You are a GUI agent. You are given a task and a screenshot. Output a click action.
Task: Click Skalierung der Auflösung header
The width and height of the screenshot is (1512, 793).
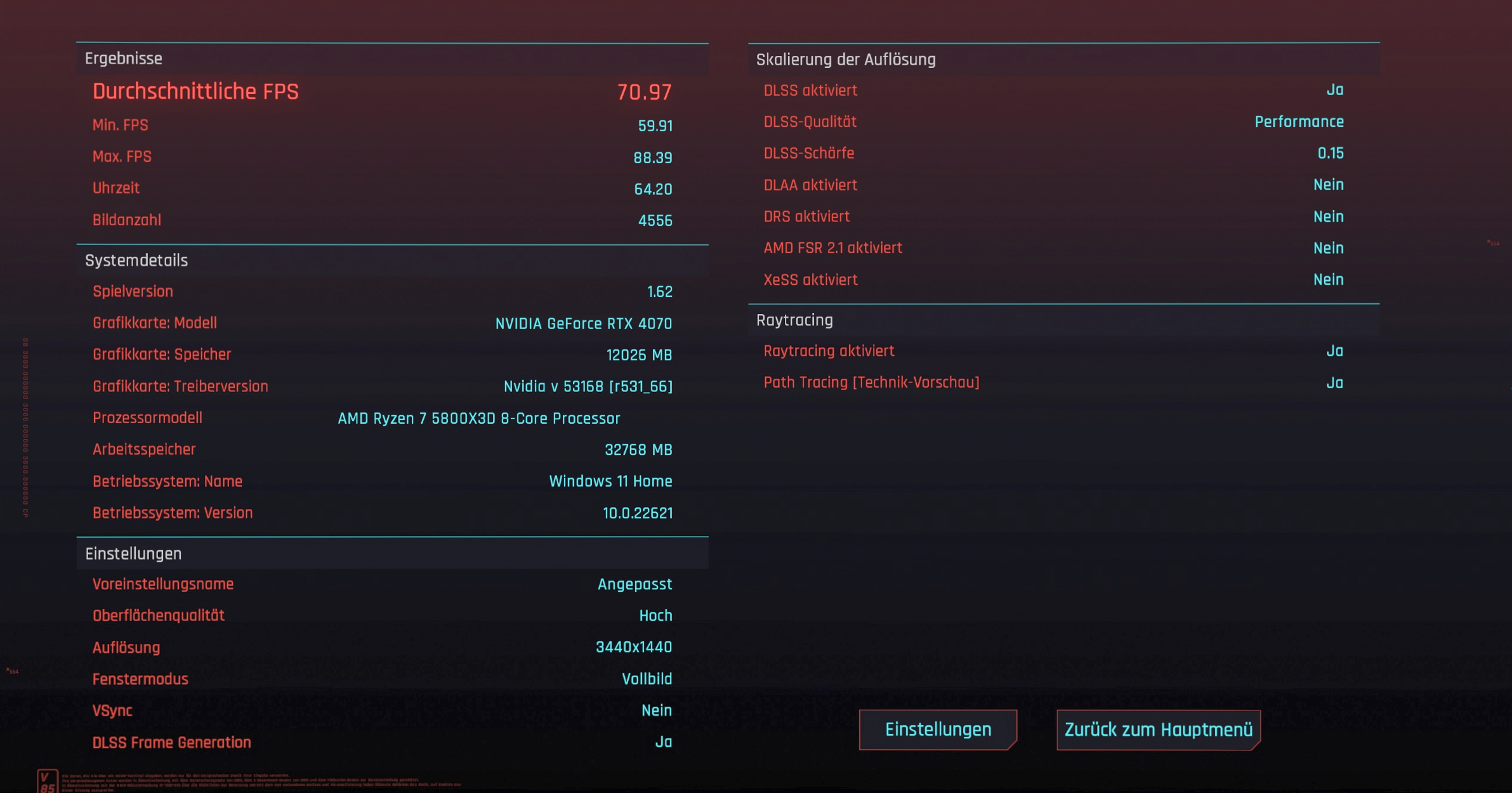tap(845, 60)
